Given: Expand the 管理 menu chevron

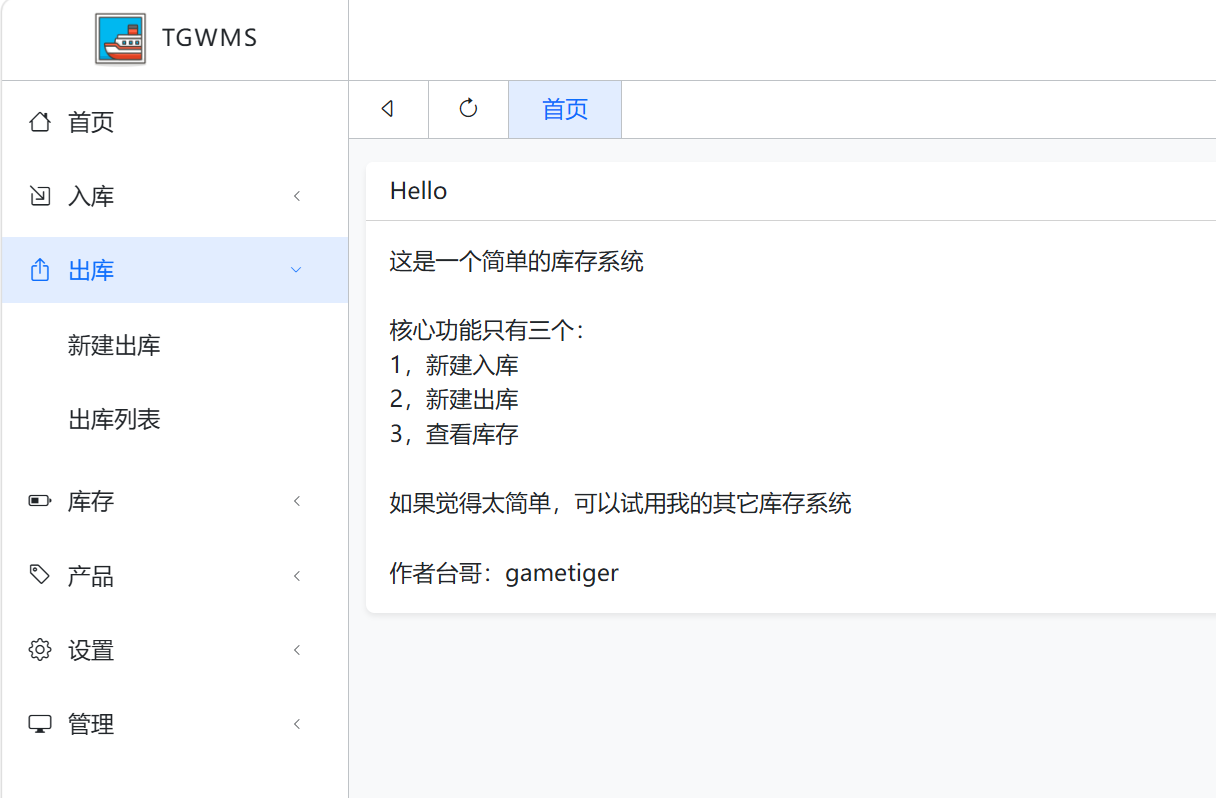Looking at the screenshot, I should tap(297, 724).
